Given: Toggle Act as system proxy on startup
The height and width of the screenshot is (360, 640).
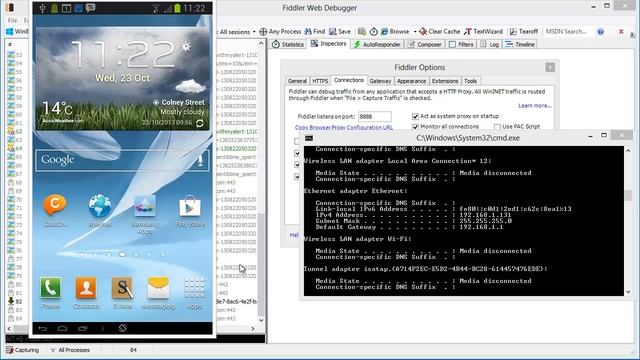Looking at the screenshot, I should click(x=415, y=116).
